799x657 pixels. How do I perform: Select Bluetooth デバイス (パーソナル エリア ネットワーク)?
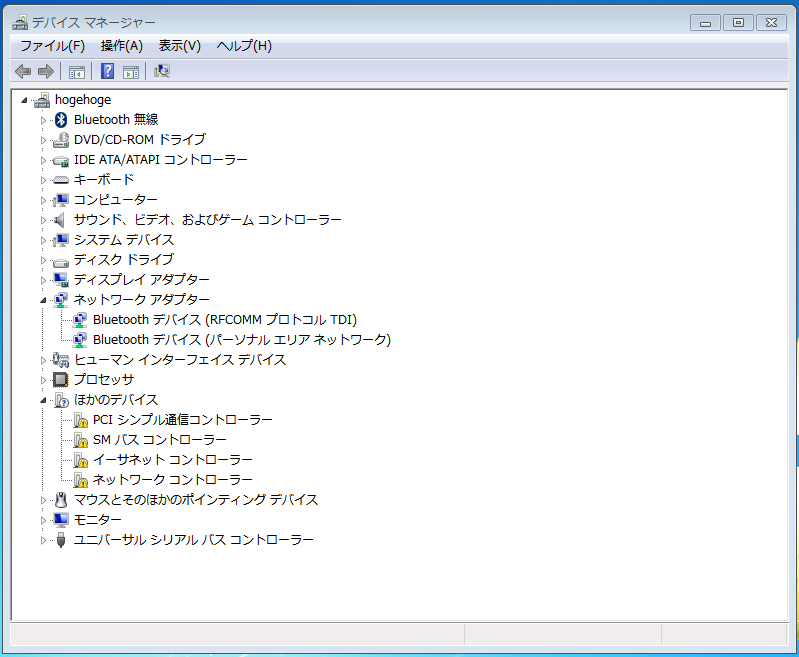click(242, 340)
